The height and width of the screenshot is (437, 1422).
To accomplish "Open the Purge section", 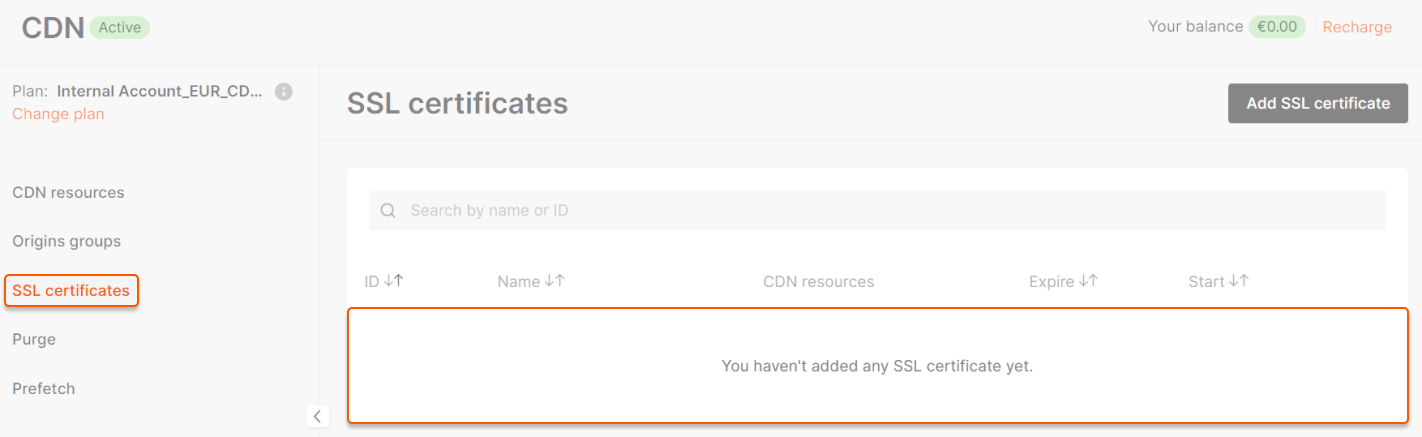I will tap(34, 339).
